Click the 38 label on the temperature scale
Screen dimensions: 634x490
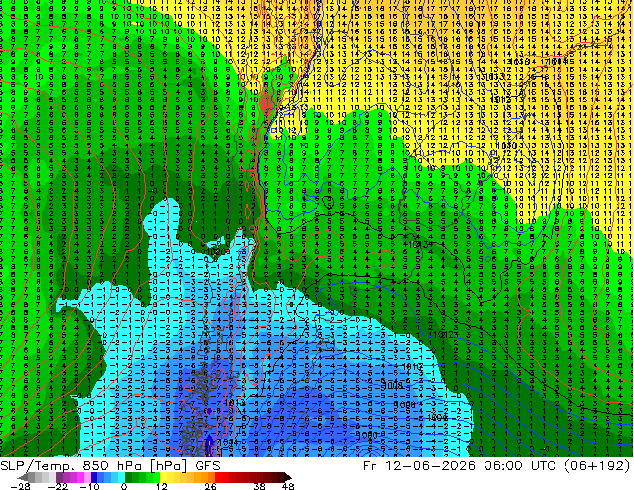260,486
